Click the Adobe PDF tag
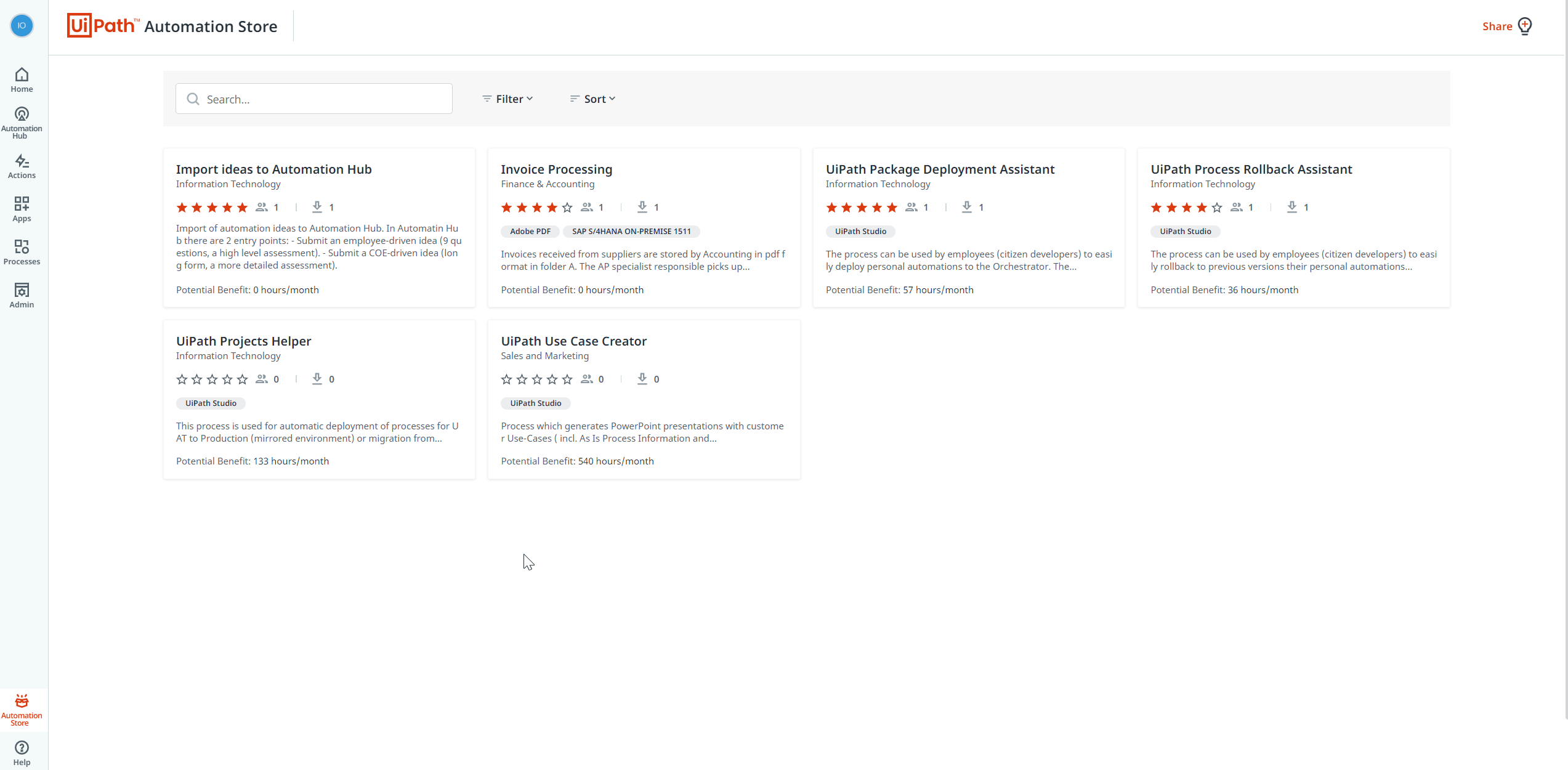 [530, 231]
